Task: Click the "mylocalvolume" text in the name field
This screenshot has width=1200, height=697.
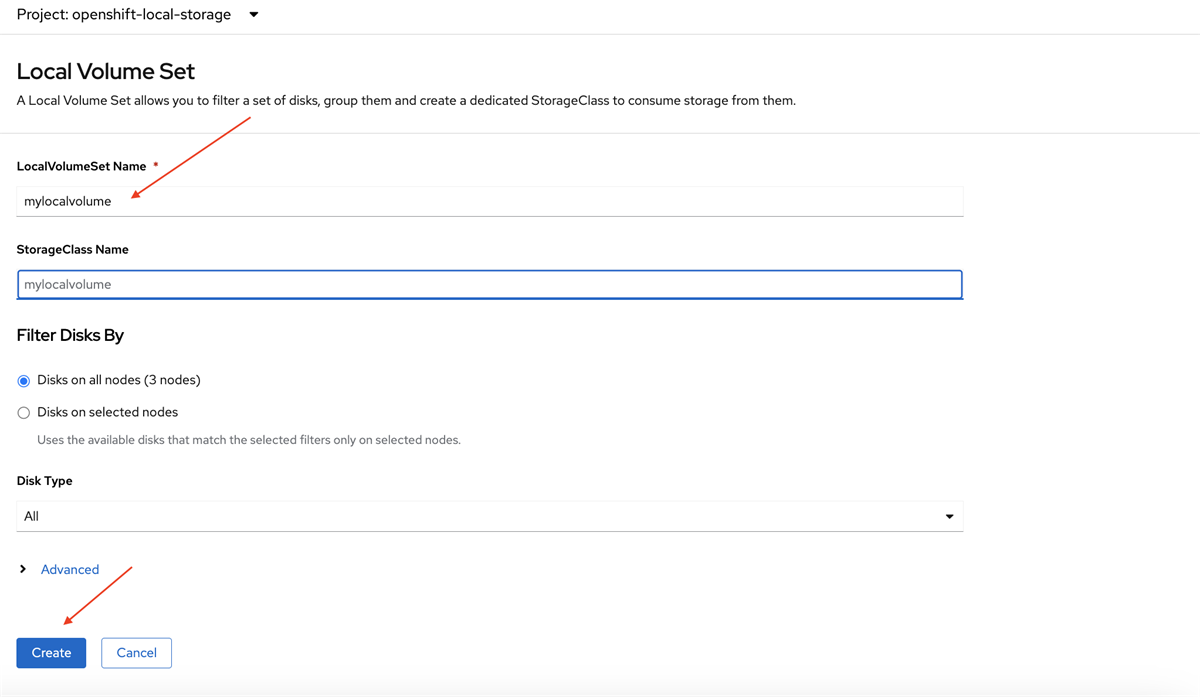Action: coord(67,201)
